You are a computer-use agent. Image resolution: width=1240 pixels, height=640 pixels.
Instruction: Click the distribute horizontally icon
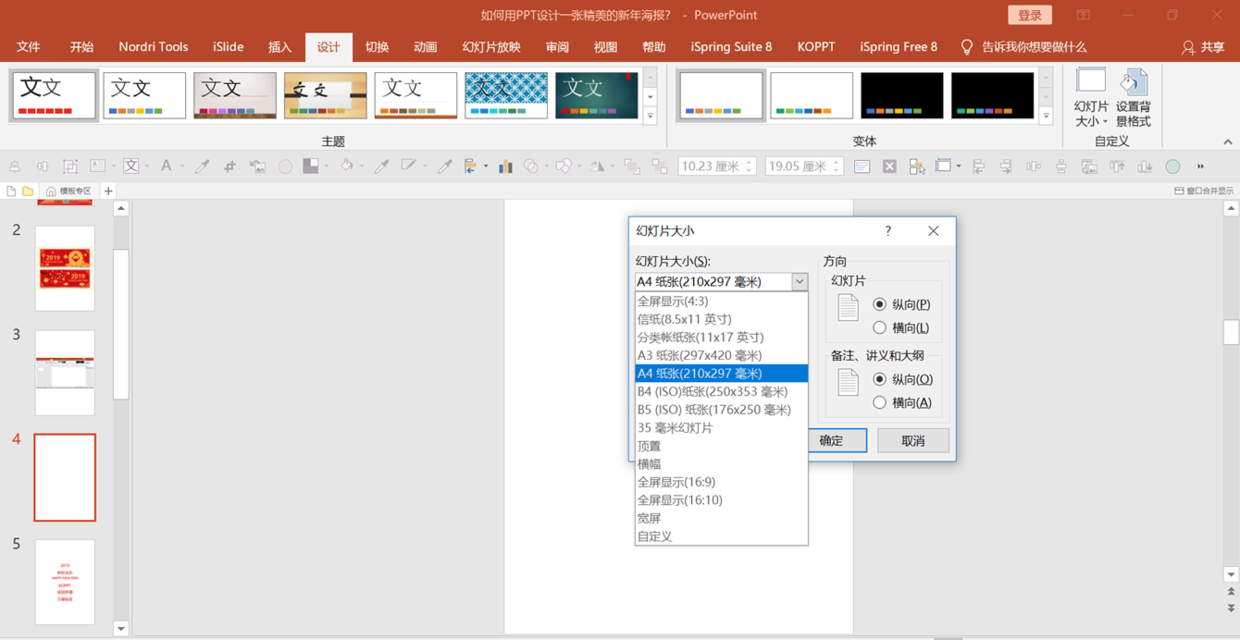pyautogui.click(x=1033, y=167)
